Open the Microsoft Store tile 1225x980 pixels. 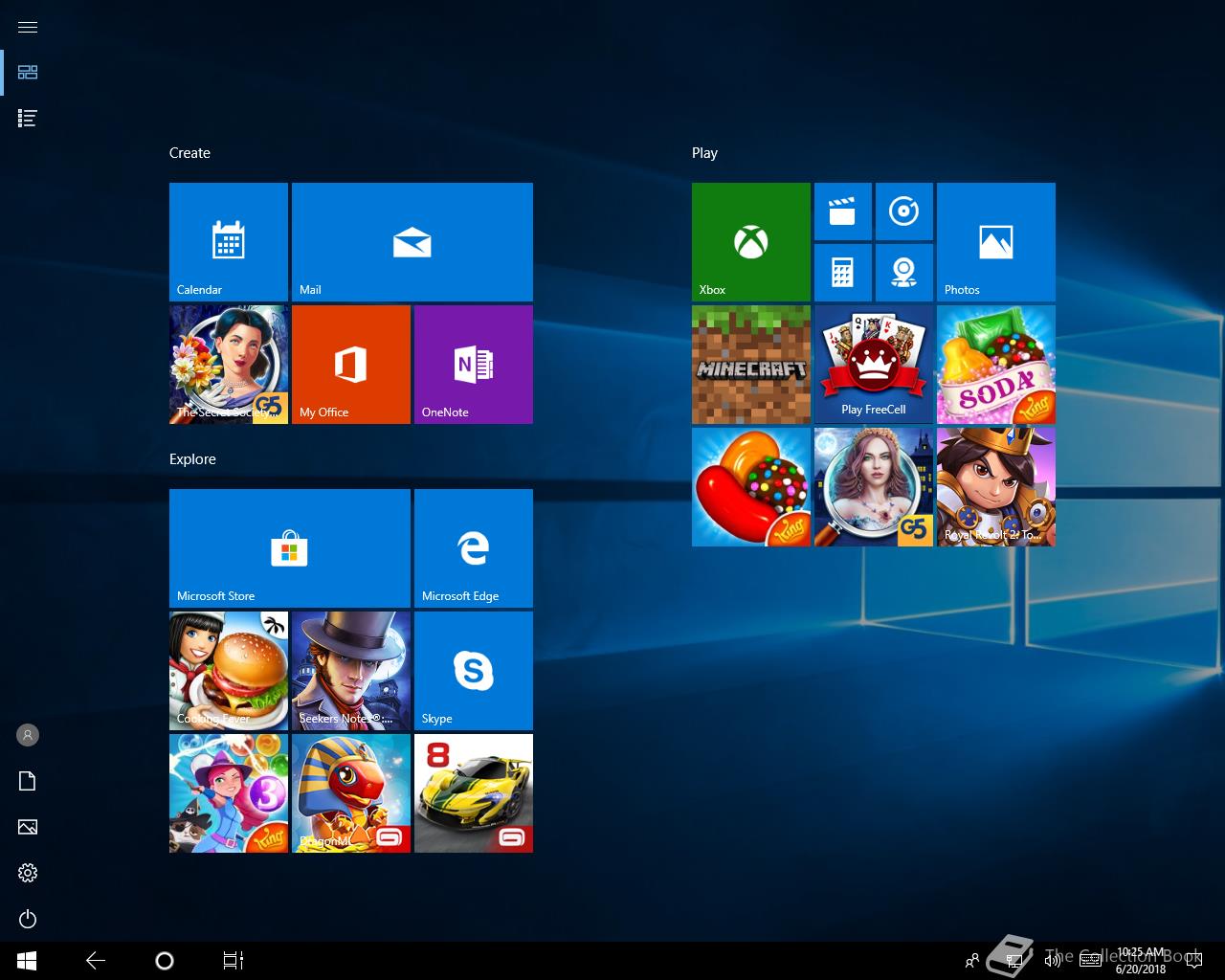pyautogui.click(x=290, y=548)
